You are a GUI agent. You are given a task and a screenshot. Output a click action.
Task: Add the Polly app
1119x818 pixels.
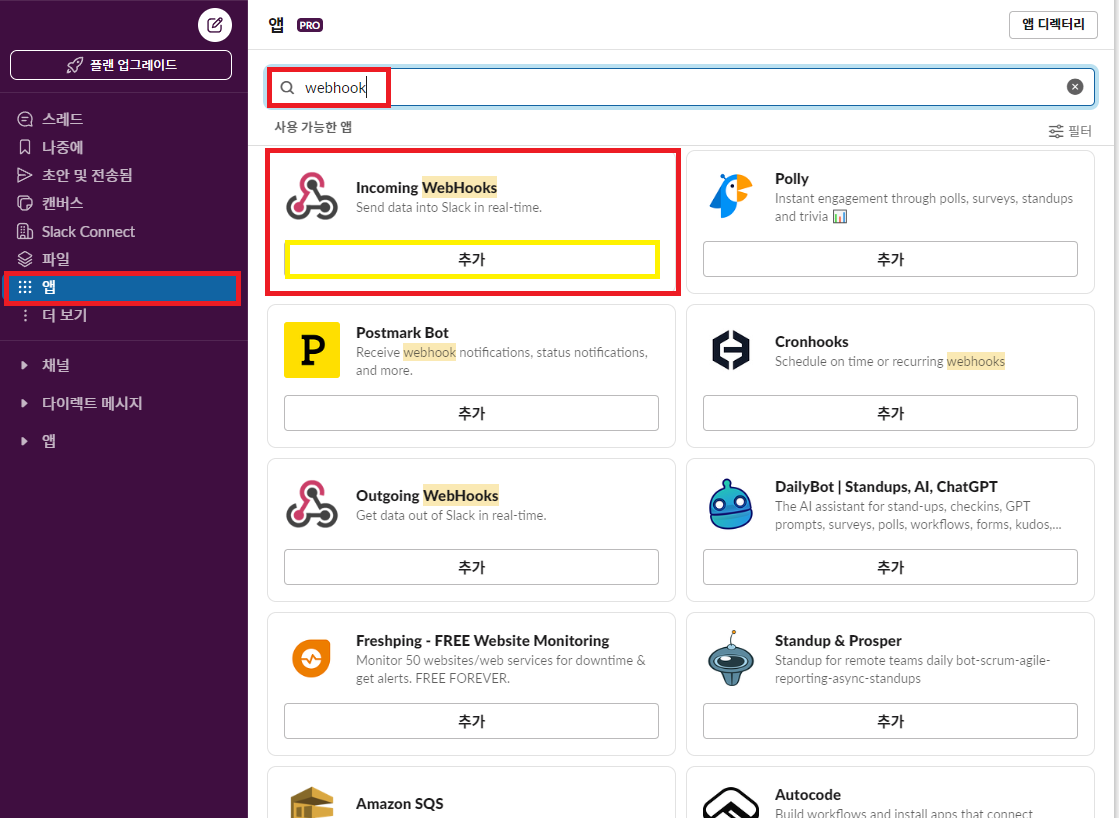[890, 259]
